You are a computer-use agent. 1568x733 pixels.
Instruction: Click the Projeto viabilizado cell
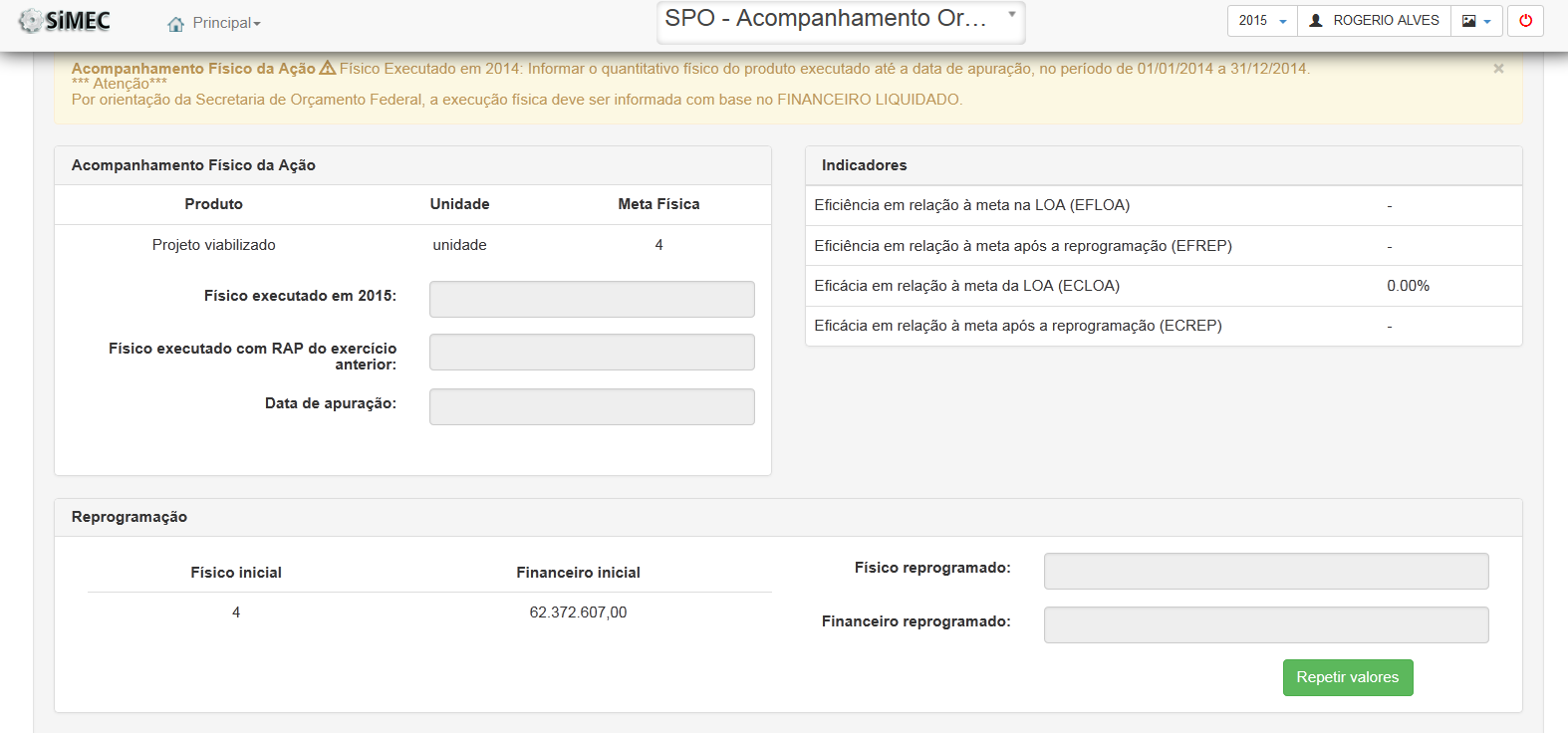click(x=213, y=245)
